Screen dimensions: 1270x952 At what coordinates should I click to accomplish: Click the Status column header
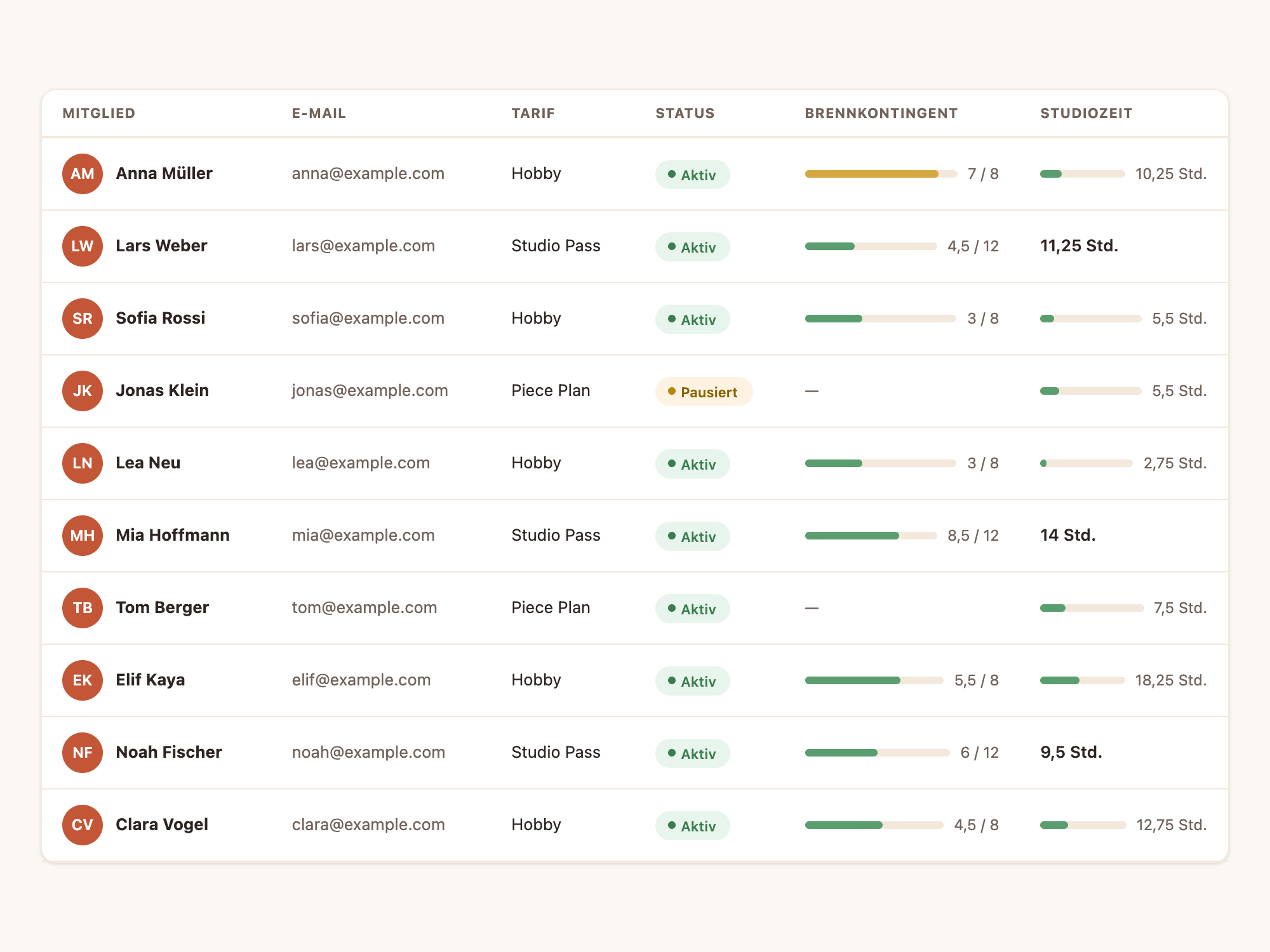click(x=685, y=114)
